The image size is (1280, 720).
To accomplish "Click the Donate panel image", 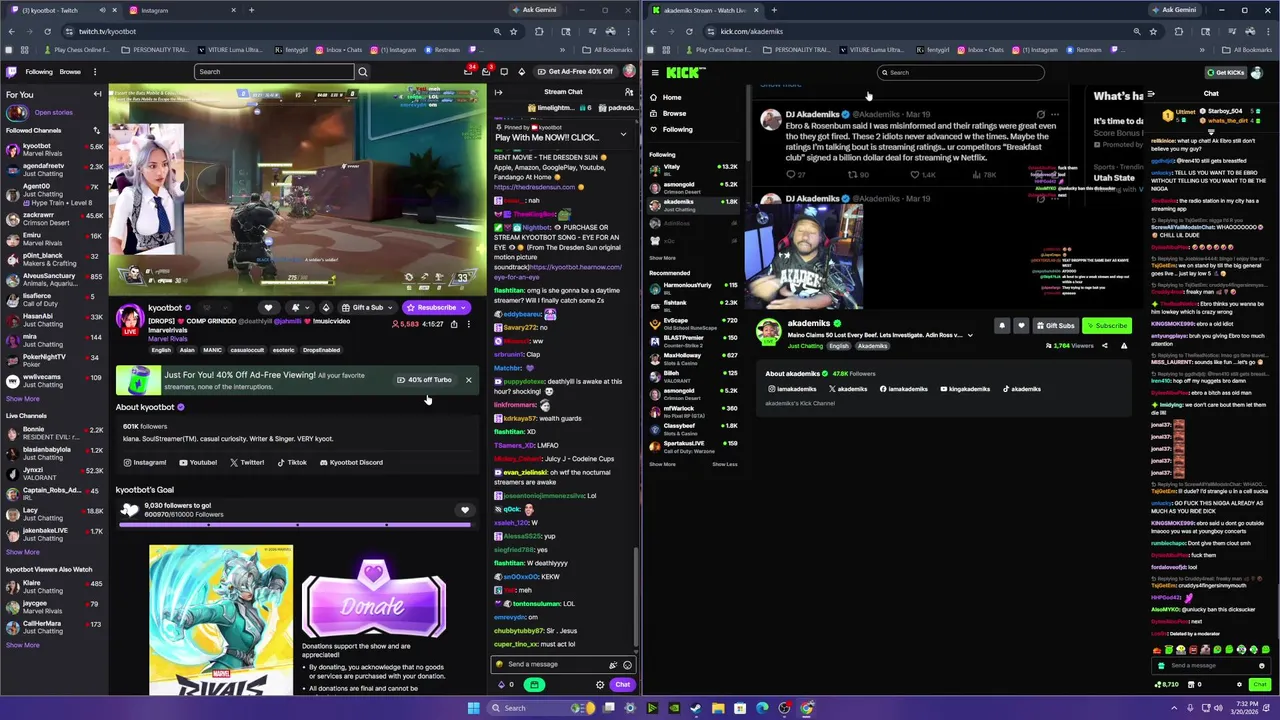I will point(373,599).
